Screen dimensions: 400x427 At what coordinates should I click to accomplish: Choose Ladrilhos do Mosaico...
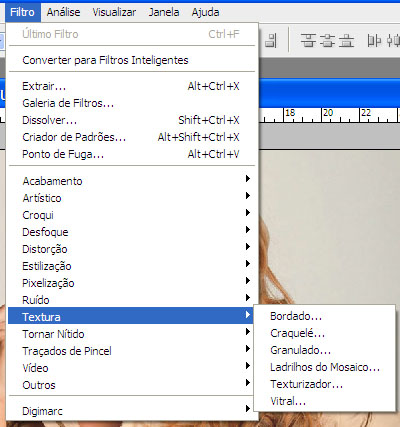pos(325,367)
